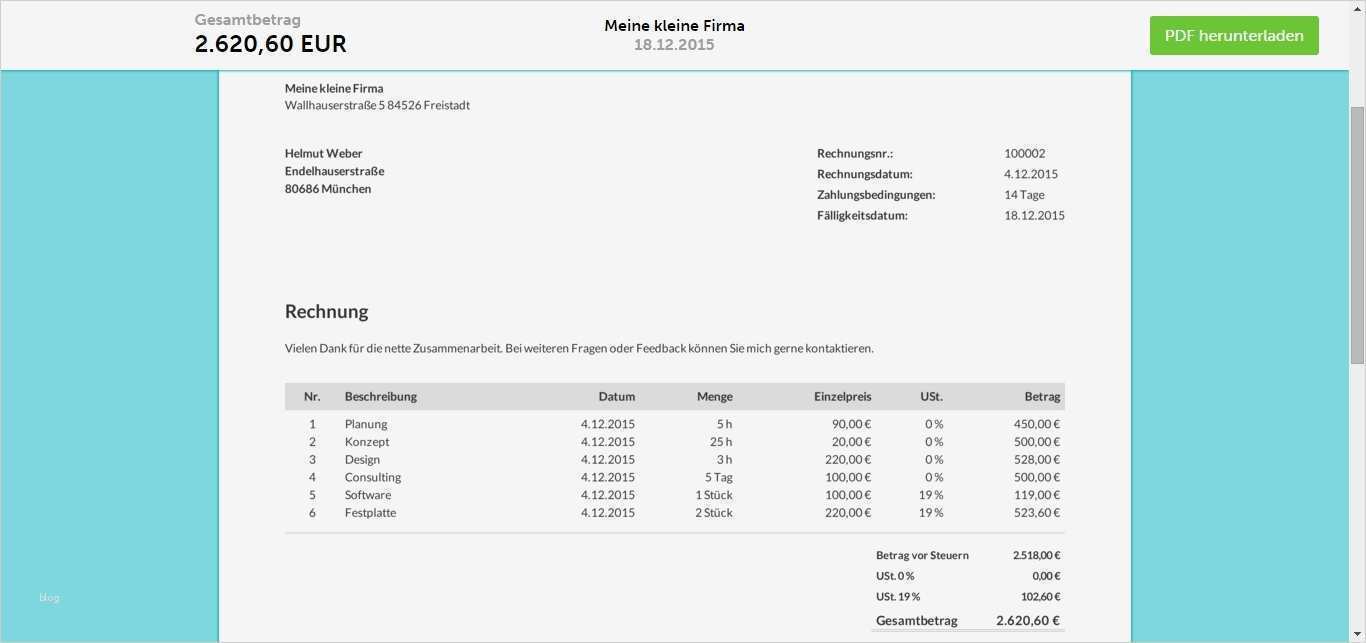Click the Fälligkeitsdatum value 18.12.2015
The height and width of the screenshot is (643, 1366).
click(1034, 216)
